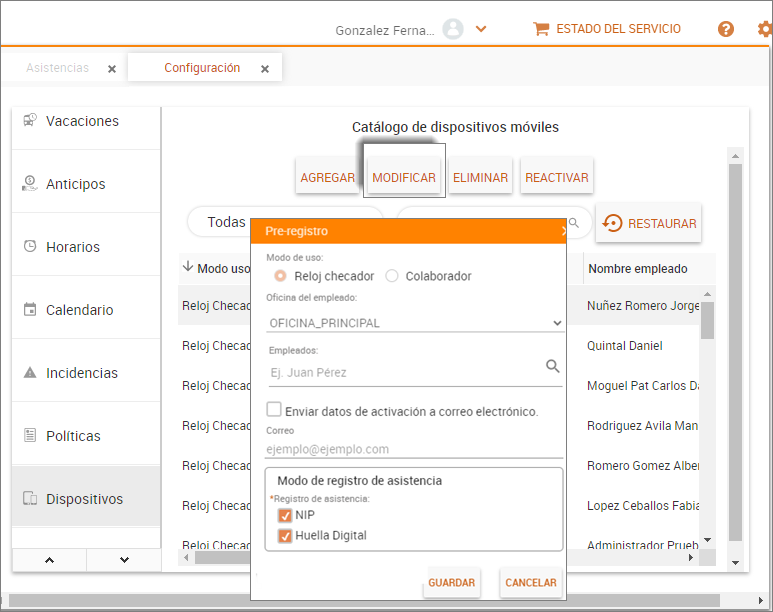The image size is (773, 612).
Task: Open settings gear icon in header
Action: pos(765,29)
